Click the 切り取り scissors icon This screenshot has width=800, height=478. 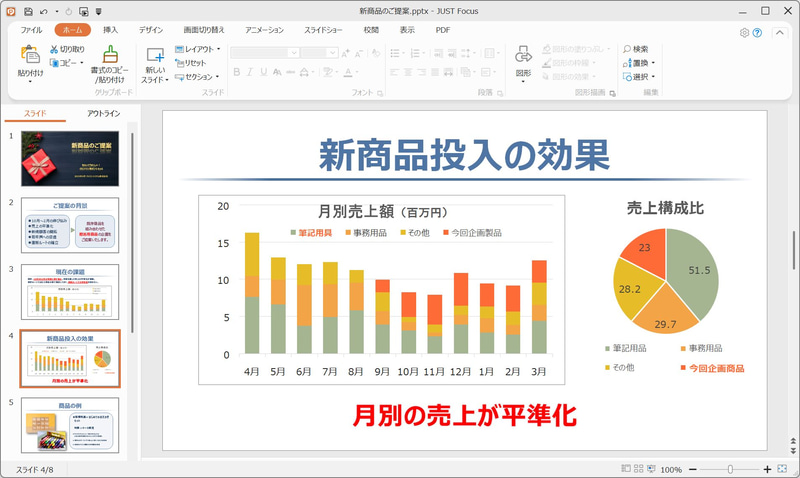tap(54, 49)
